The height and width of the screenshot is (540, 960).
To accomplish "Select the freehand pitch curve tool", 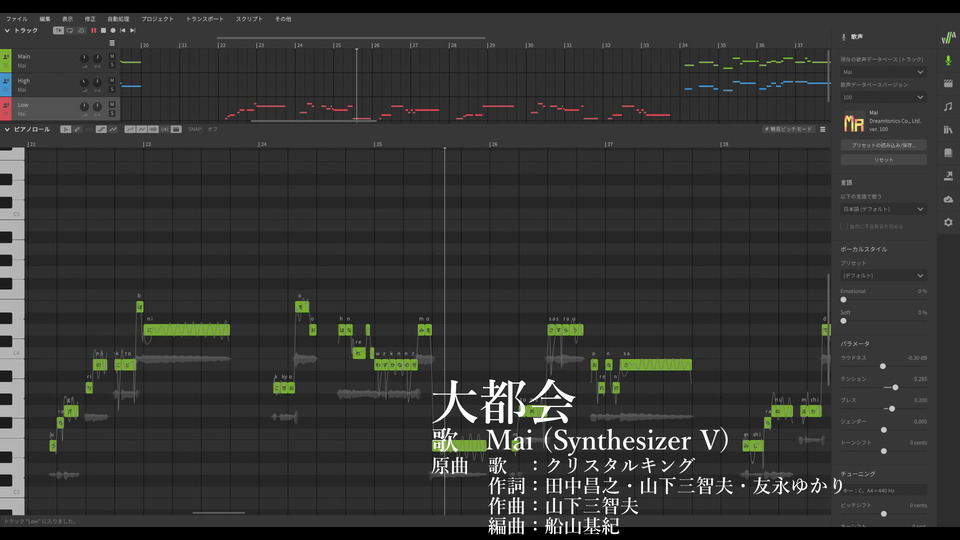I will 113,129.
